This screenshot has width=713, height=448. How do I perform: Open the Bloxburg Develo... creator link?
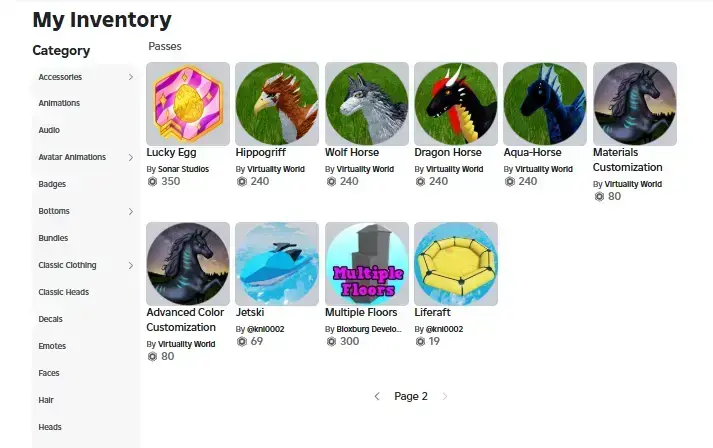point(369,329)
